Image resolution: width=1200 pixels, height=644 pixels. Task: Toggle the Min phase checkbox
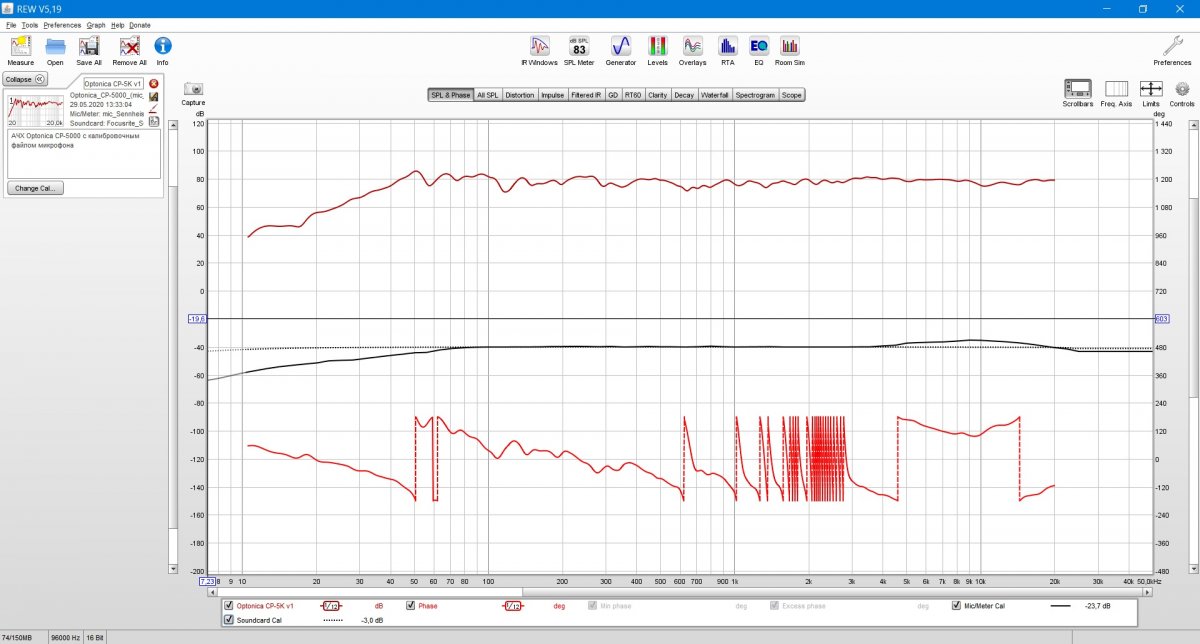tap(593, 606)
